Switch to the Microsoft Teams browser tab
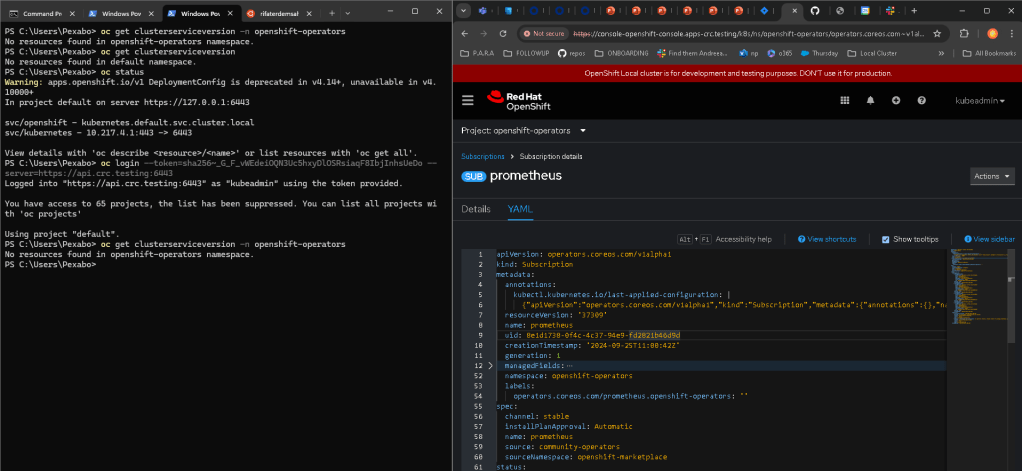1022x471 pixels. (483, 11)
